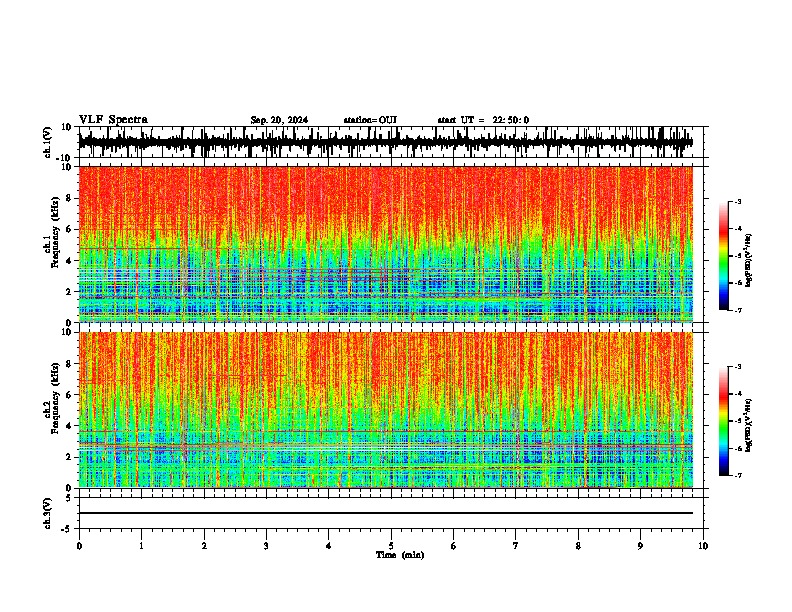Click the "-7" label on ch.2 colorbar
Viewport: 792px width, 612px height.
(x=737, y=475)
